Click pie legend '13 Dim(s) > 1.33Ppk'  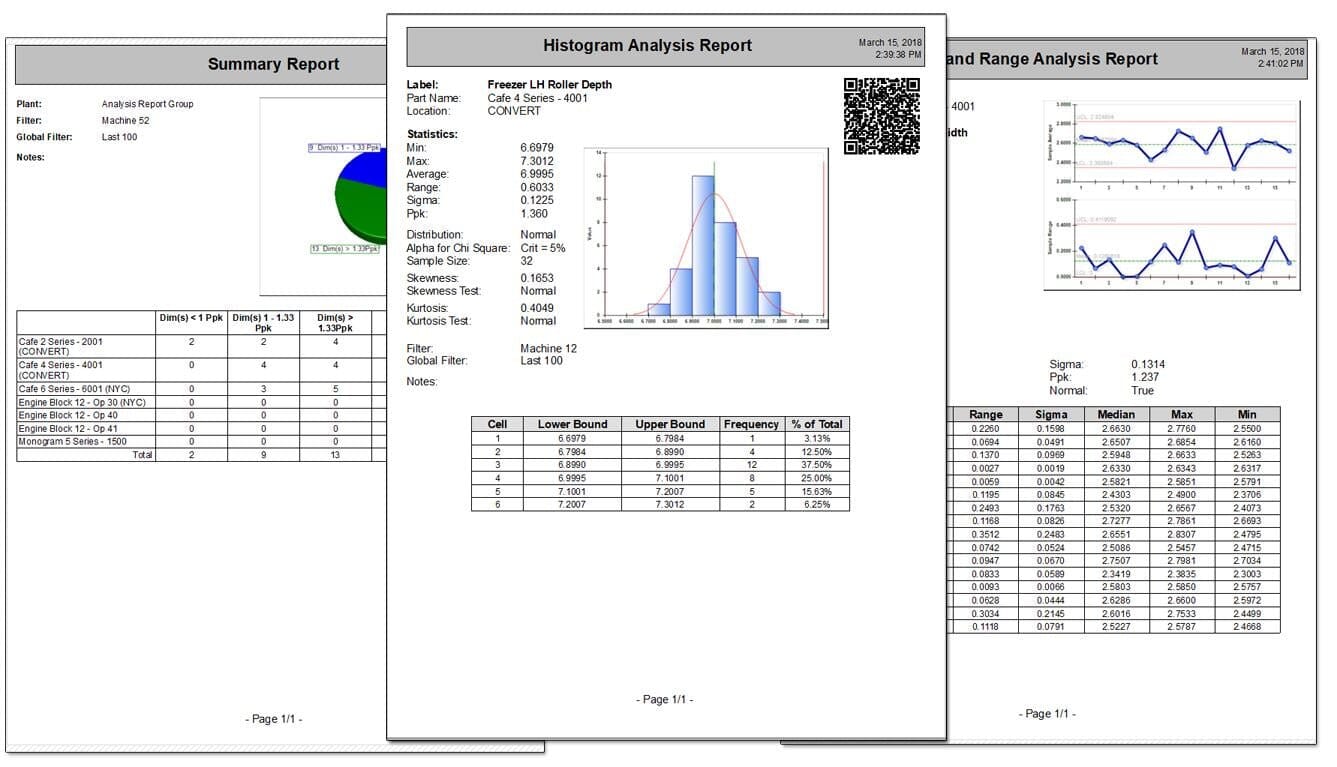pyautogui.click(x=345, y=249)
